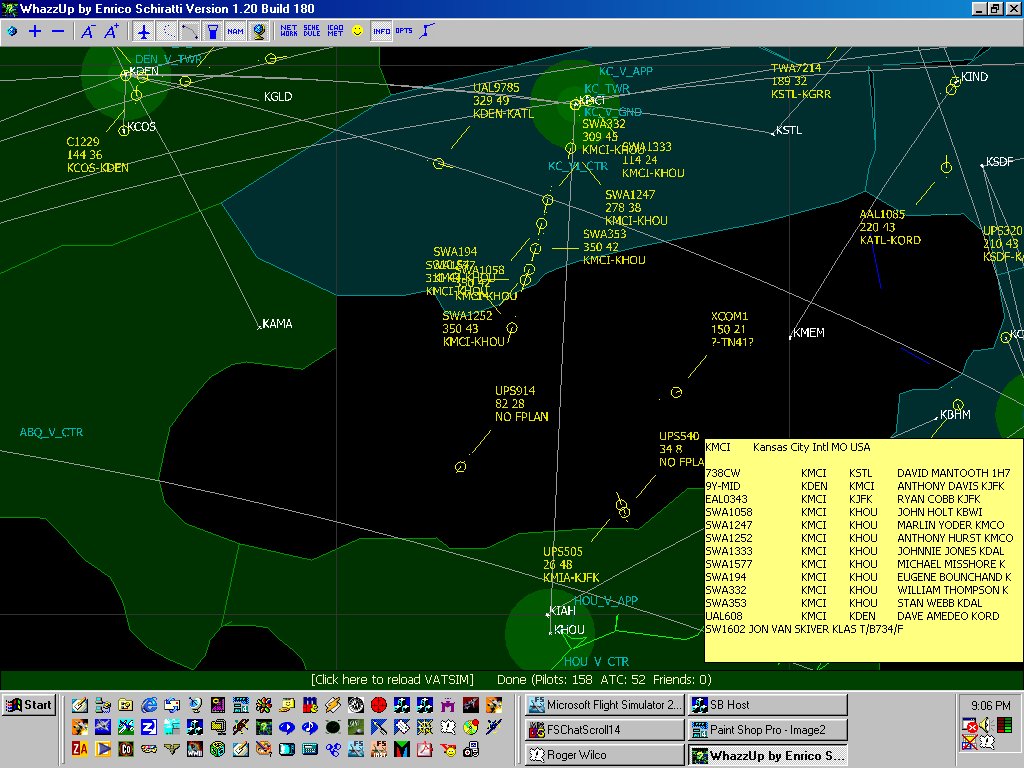
Task: Select SW1602 JON VAN SKIVER line
Action: coord(805,629)
